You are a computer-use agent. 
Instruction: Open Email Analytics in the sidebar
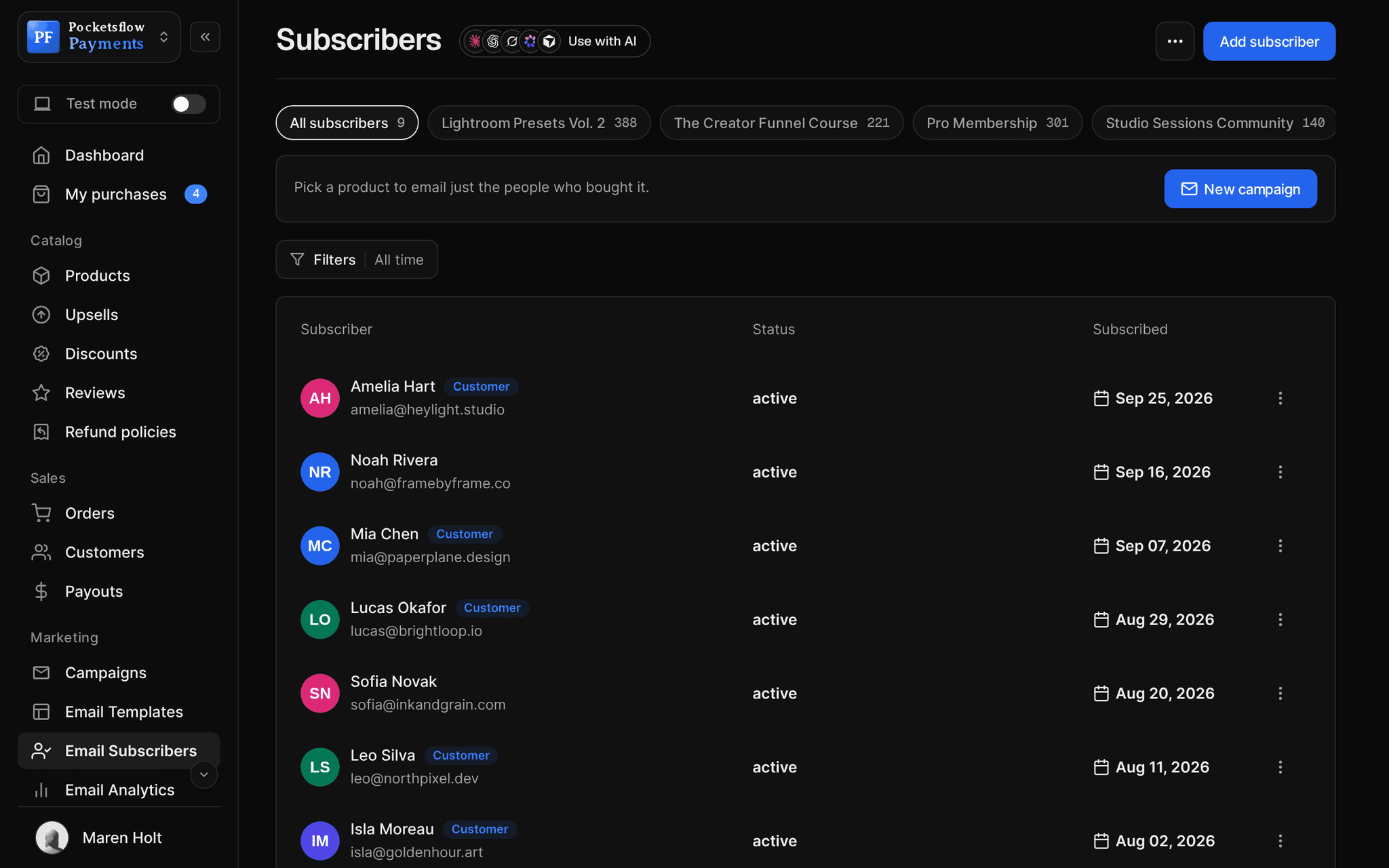tap(119, 790)
